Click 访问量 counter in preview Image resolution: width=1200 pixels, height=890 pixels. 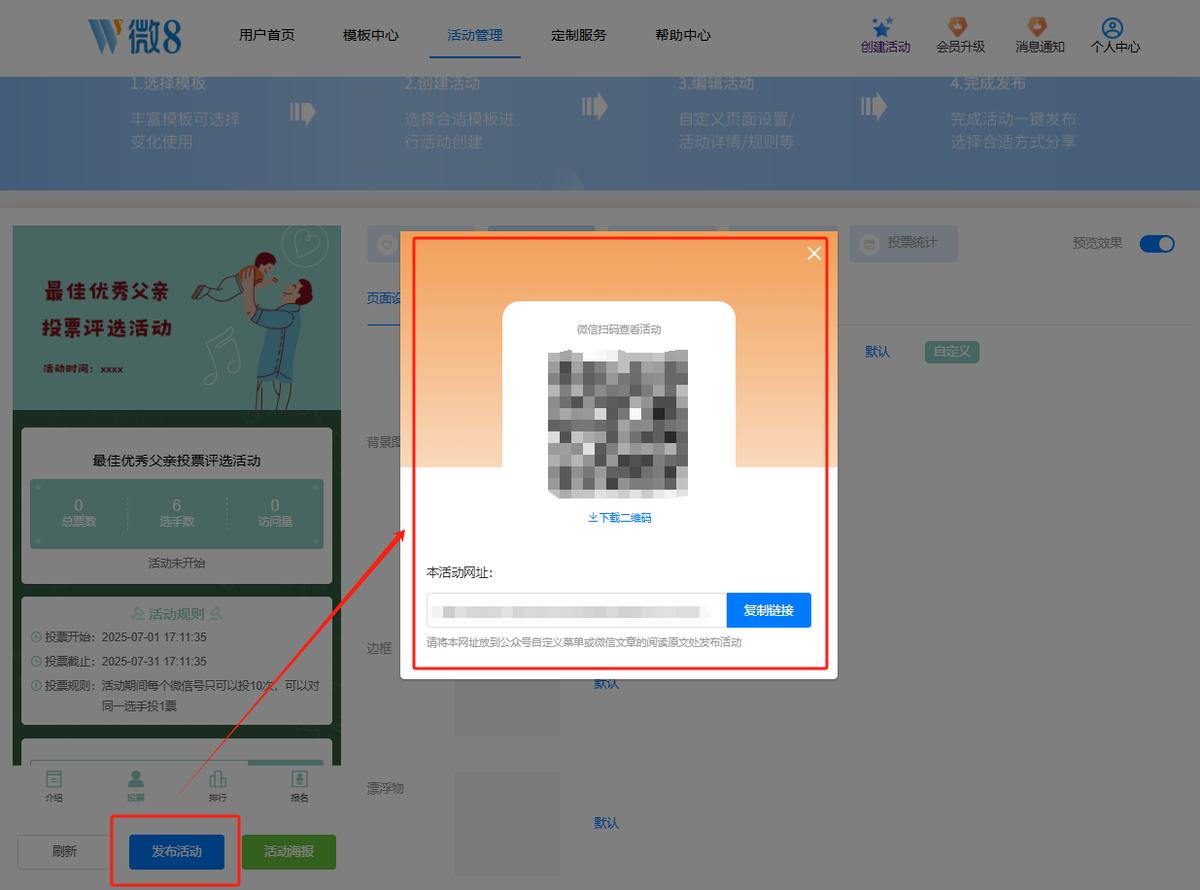click(275, 513)
